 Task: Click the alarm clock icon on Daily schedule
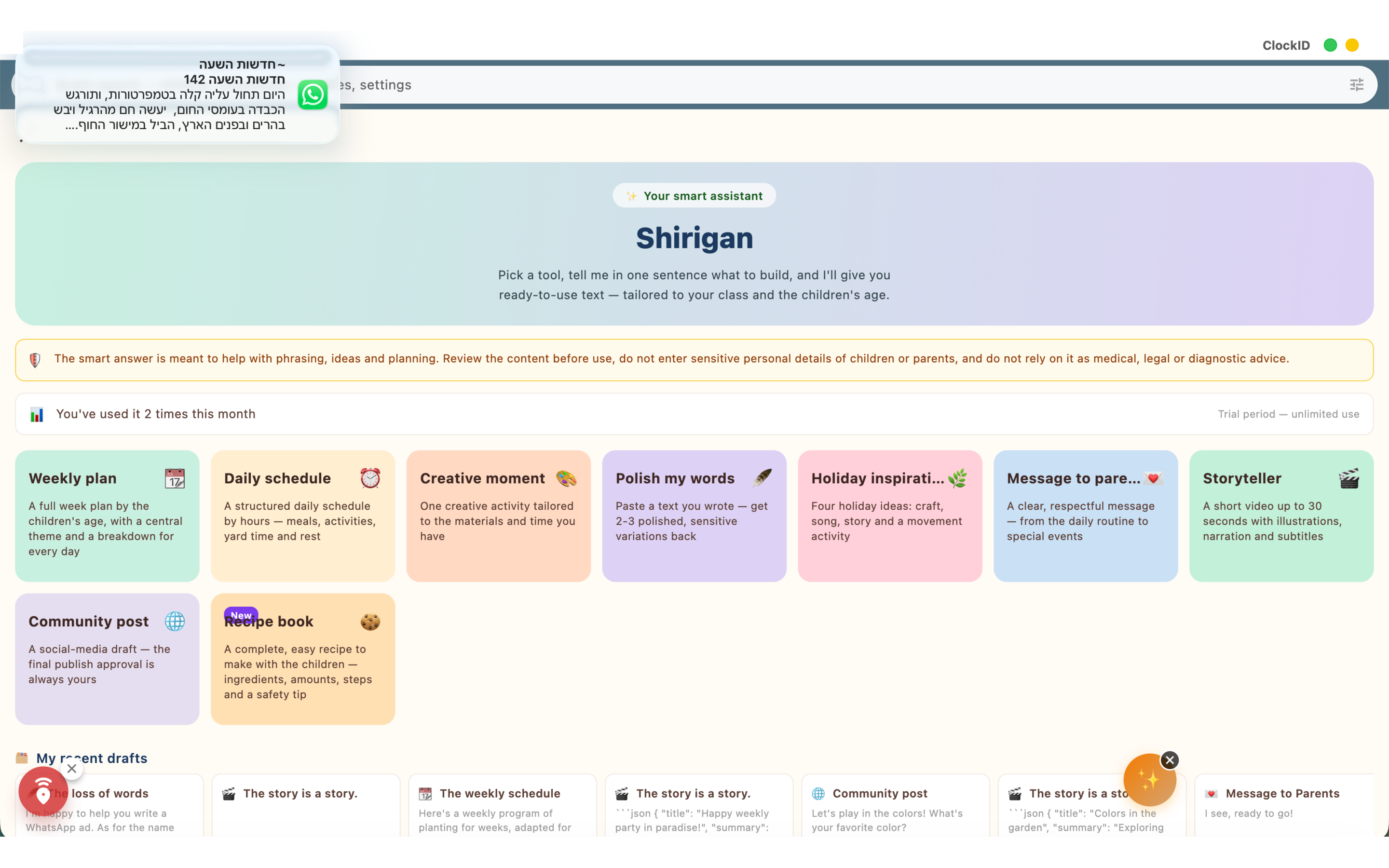[x=370, y=478]
